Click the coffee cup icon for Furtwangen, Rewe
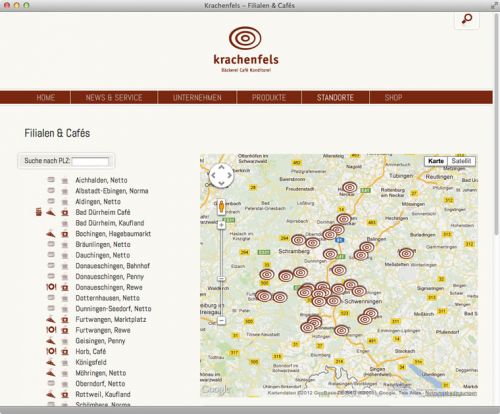Viewport: 500px width, 414px height. (x=65, y=330)
